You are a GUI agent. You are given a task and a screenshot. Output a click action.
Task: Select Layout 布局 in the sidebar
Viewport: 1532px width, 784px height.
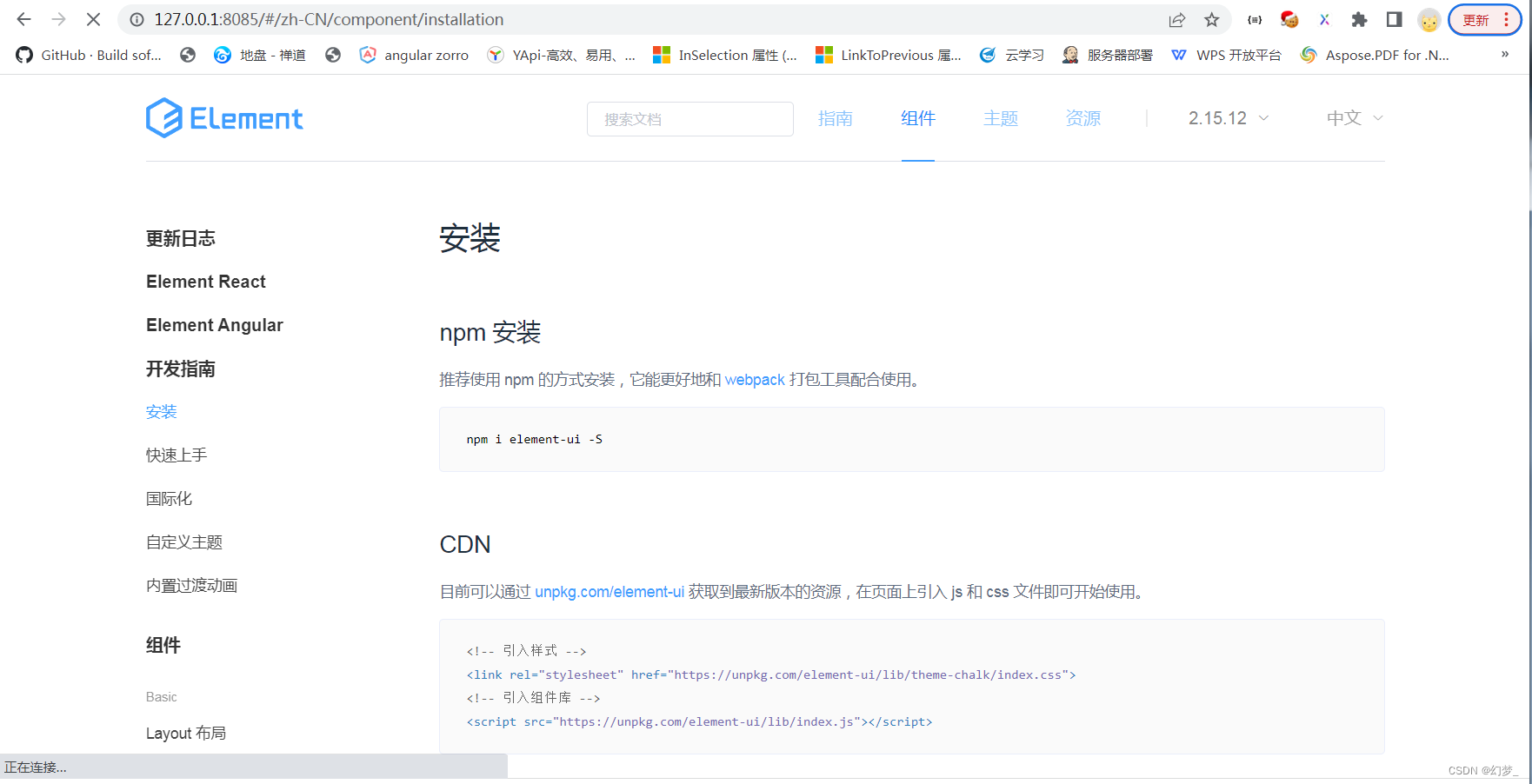186,734
